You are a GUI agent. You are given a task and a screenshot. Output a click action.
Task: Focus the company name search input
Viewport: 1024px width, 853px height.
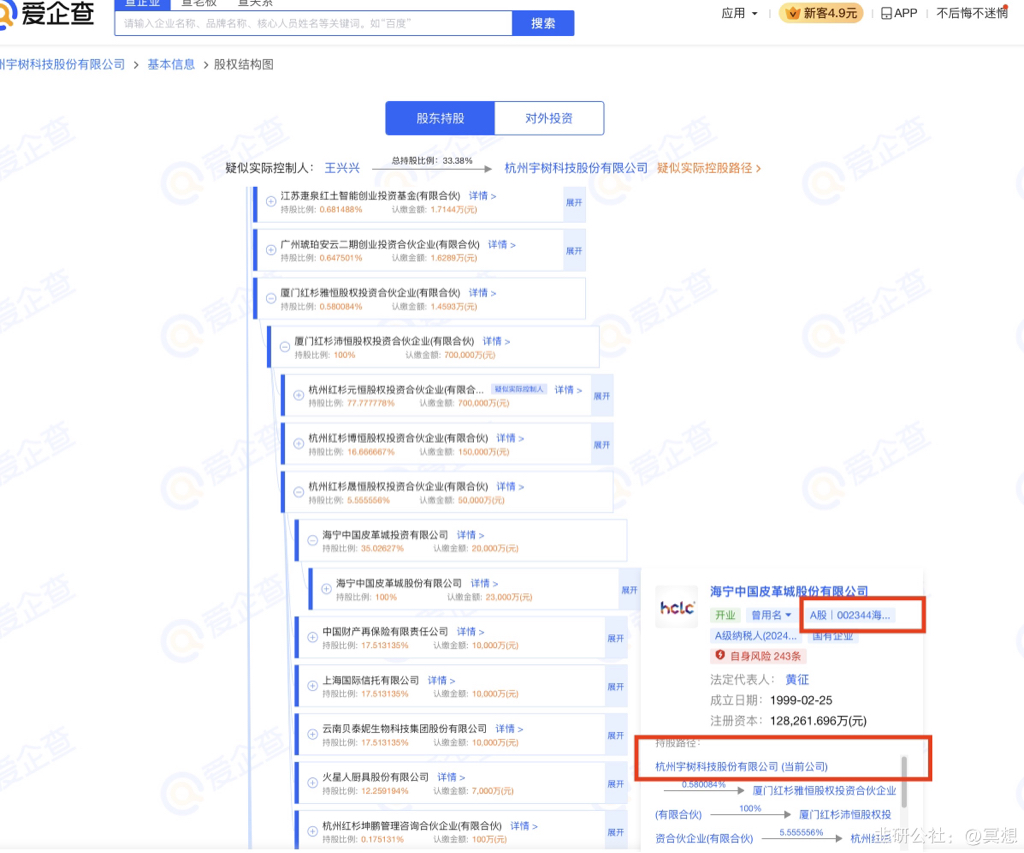coord(313,24)
